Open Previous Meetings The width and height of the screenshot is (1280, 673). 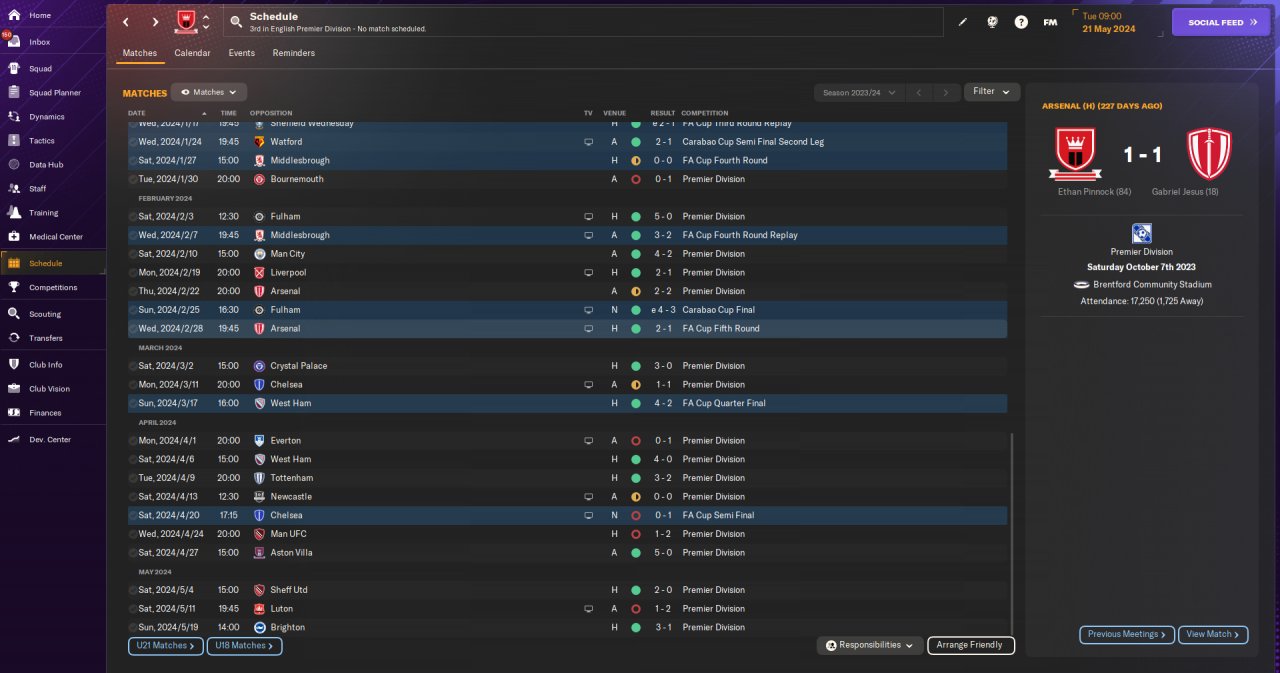[x=1127, y=634]
